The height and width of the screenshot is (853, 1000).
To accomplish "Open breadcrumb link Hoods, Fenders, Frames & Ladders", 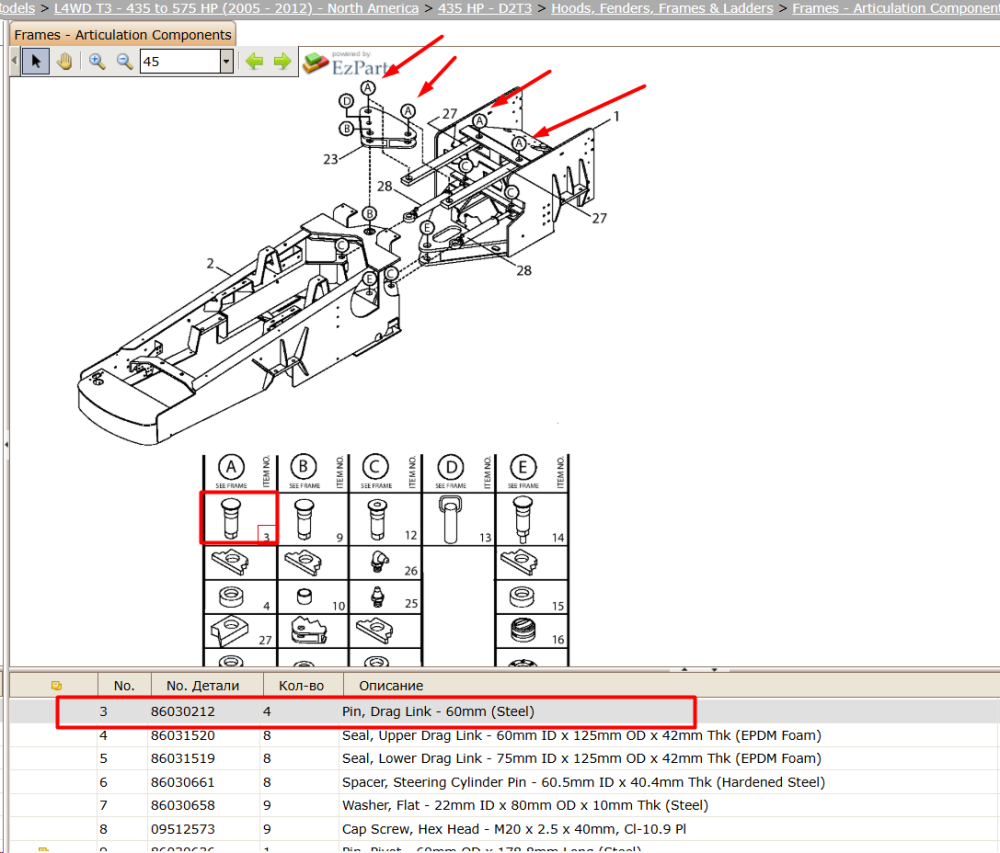I will click(x=662, y=8).
